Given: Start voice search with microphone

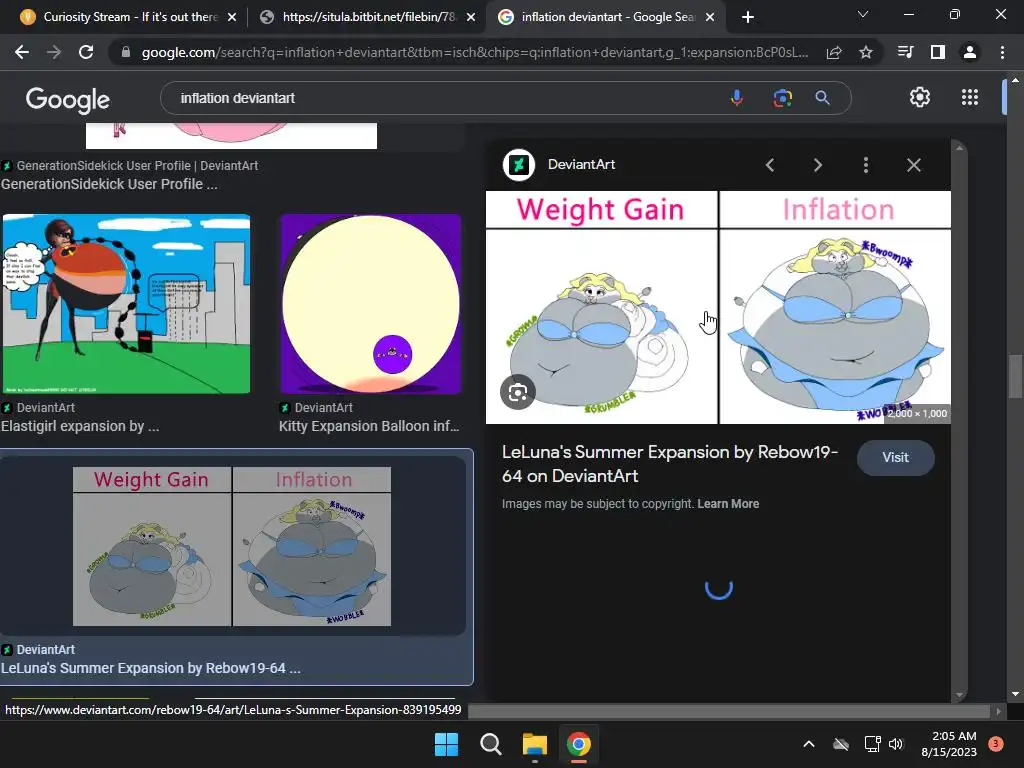Looking at the screenshot, I should 737,98.
